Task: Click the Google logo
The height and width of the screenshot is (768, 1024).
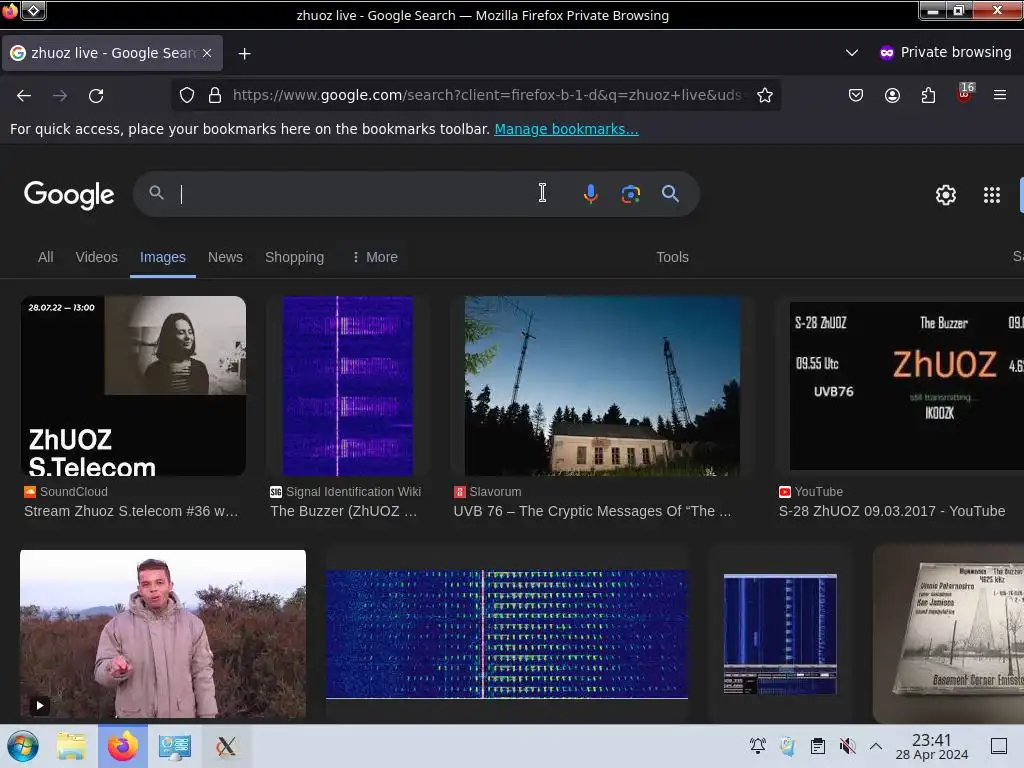Action: [69, 195]
